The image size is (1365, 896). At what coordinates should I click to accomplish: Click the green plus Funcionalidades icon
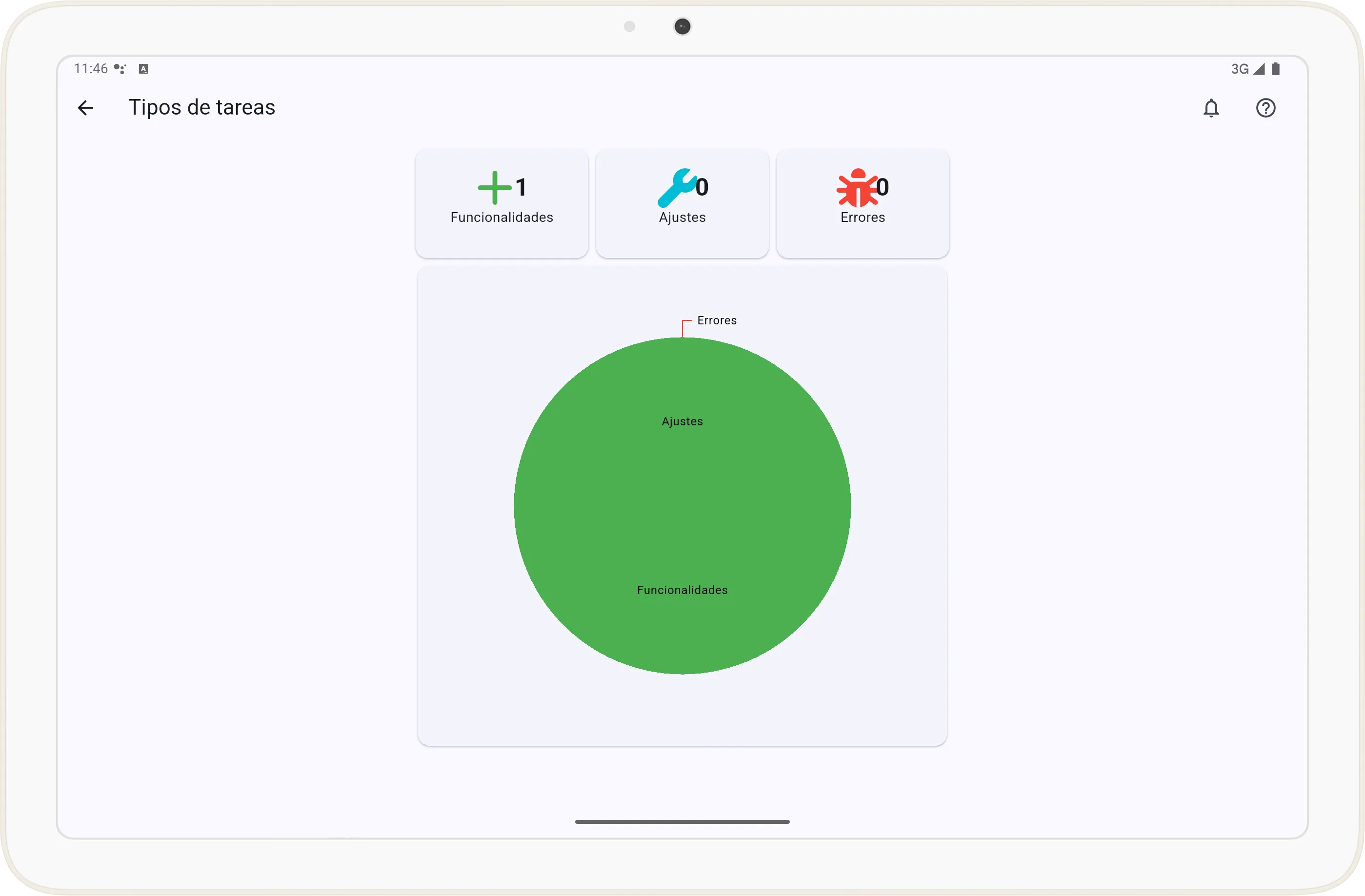(494, 187)
